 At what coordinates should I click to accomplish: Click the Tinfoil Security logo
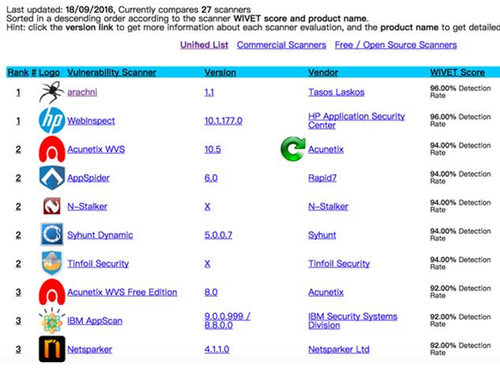[x=52, y=263]
